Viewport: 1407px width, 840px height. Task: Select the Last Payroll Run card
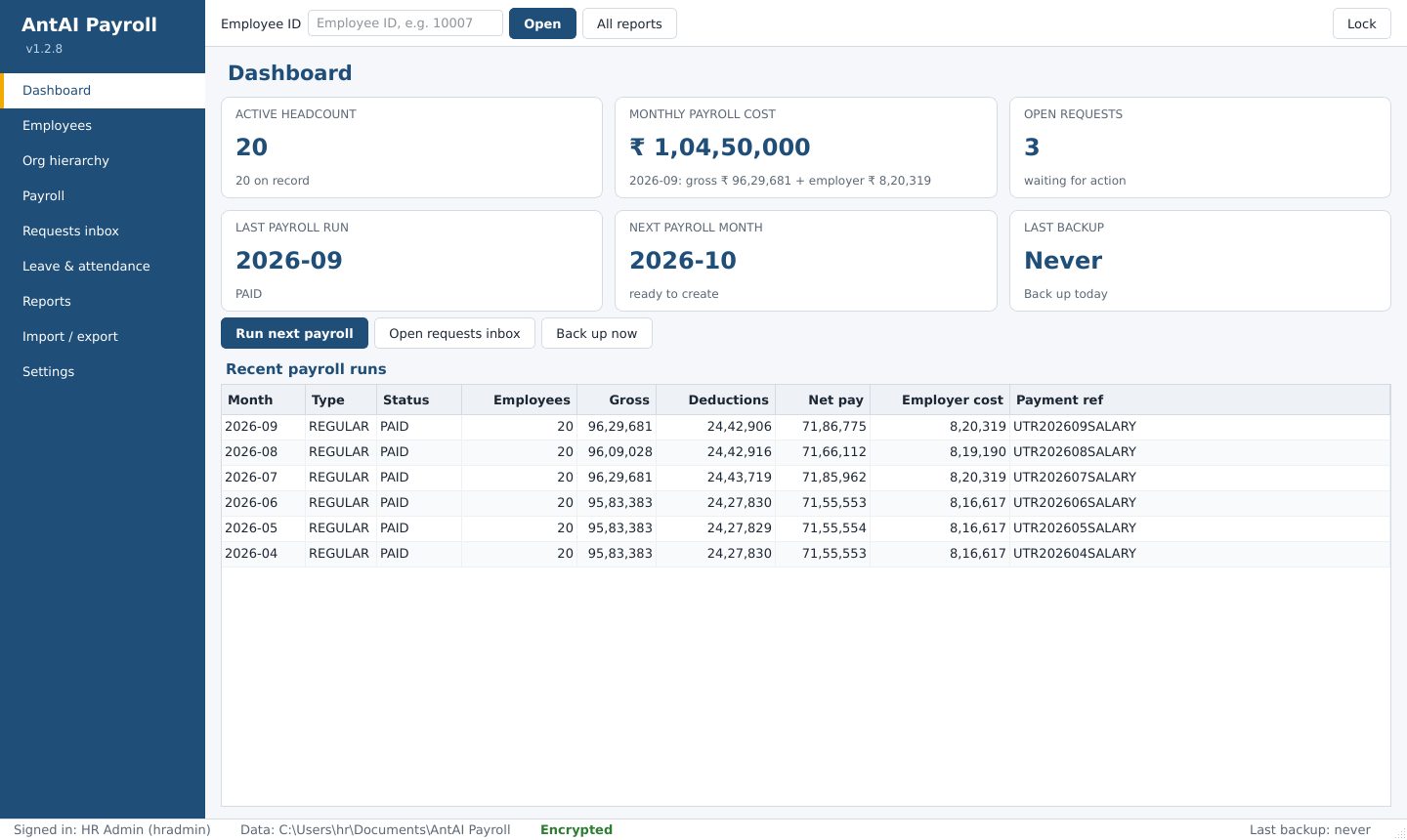point(411,261)
